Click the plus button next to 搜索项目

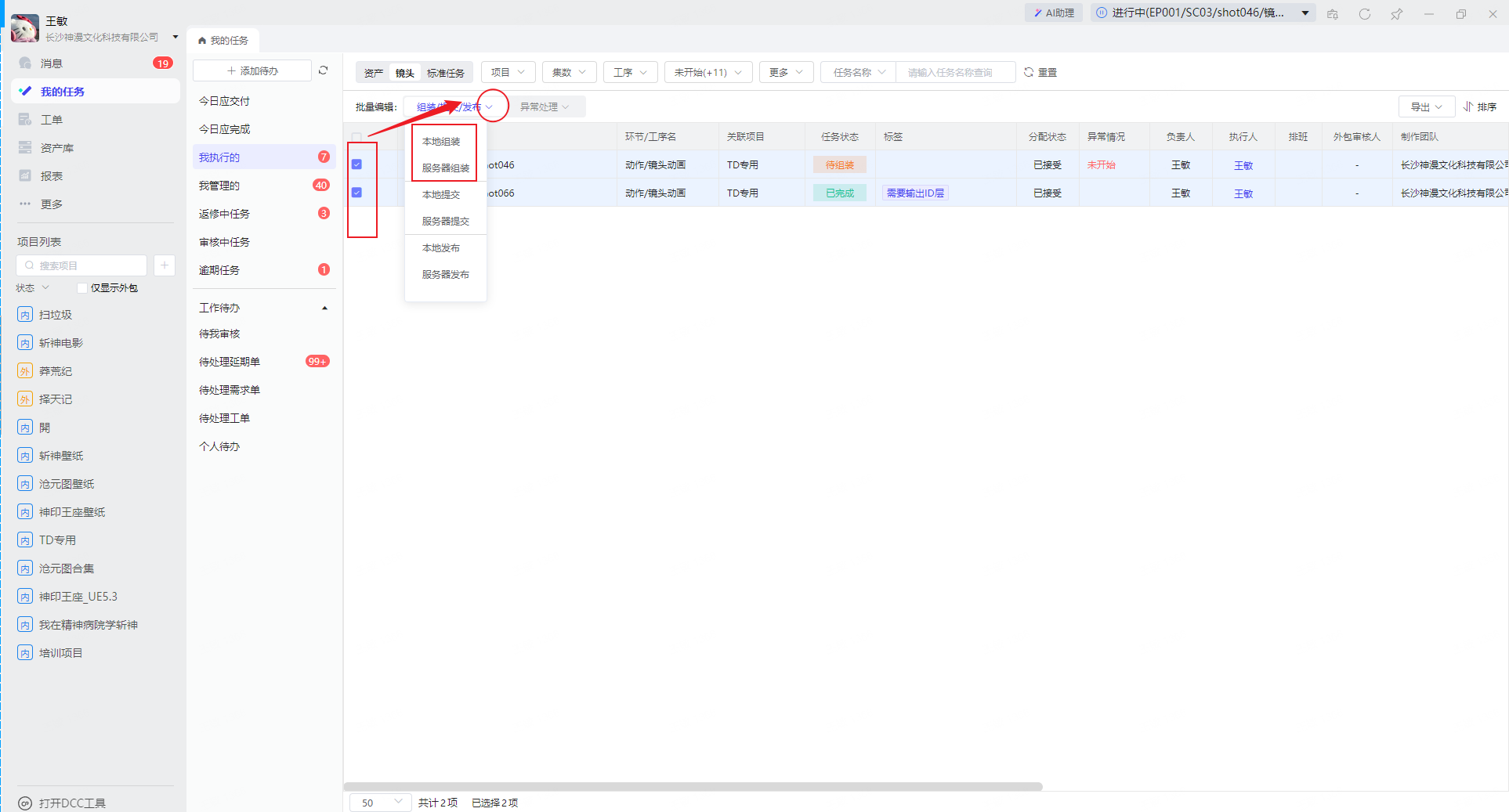[x=165, y=265]
